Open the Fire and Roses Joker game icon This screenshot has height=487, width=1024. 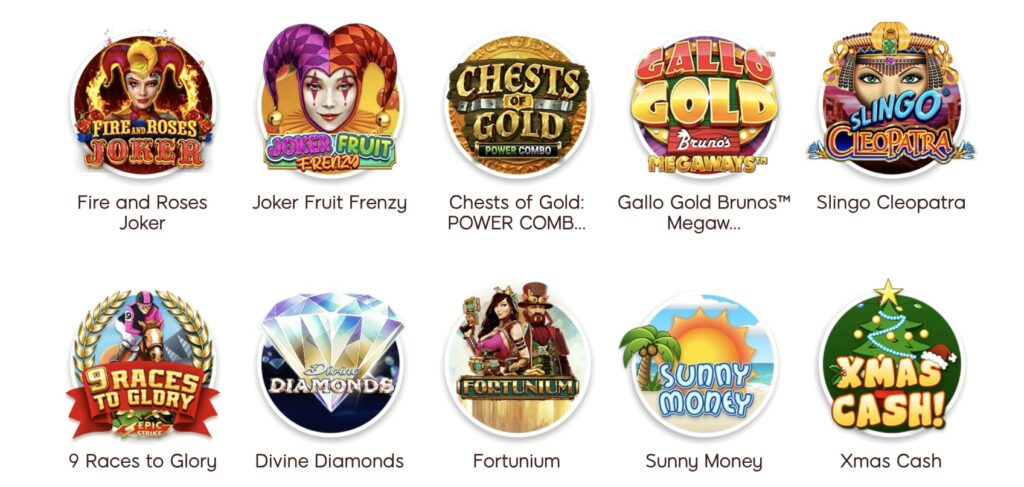(x=142, y=104)
